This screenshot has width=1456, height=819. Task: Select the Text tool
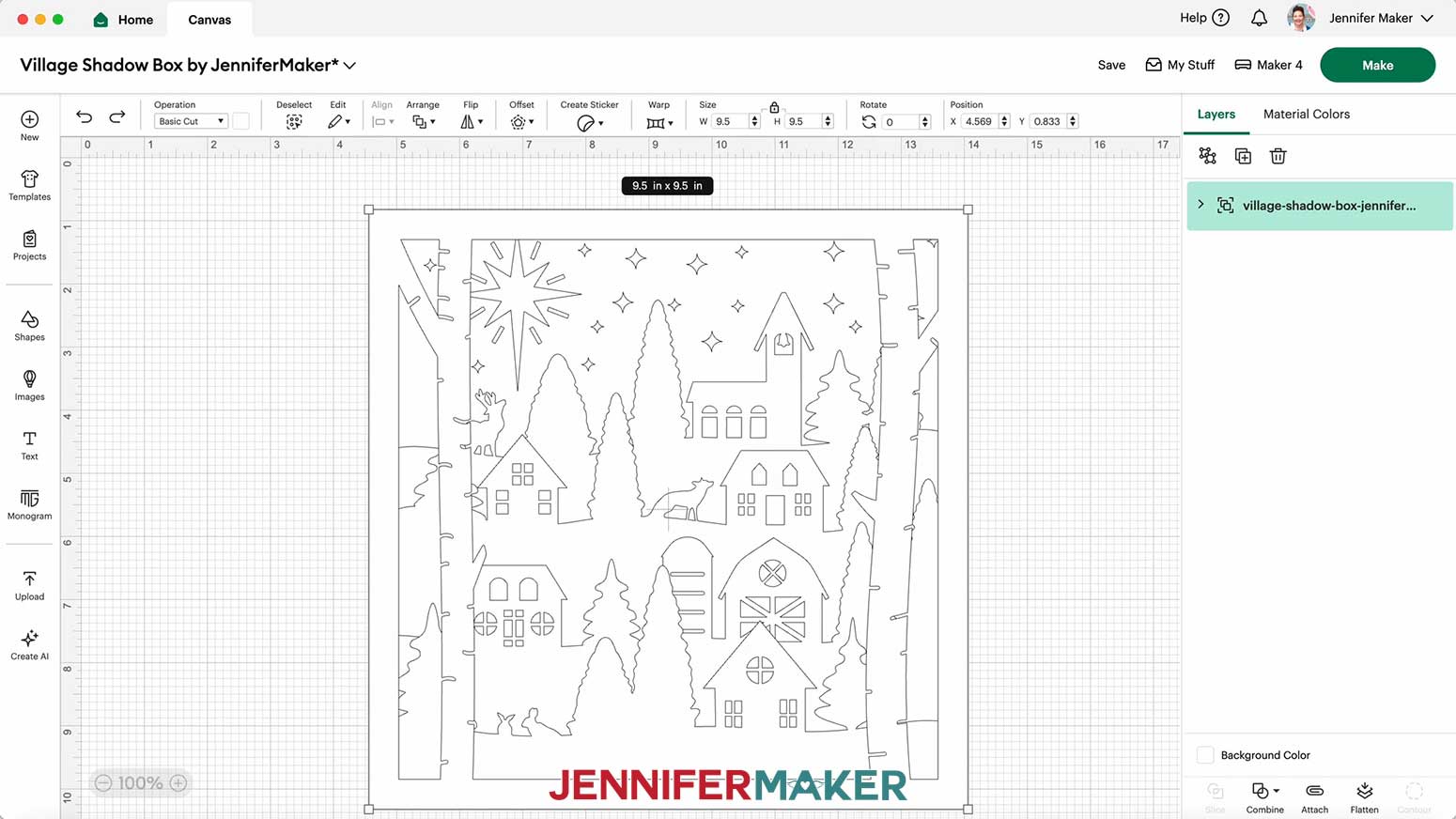[x=30, y=445]
